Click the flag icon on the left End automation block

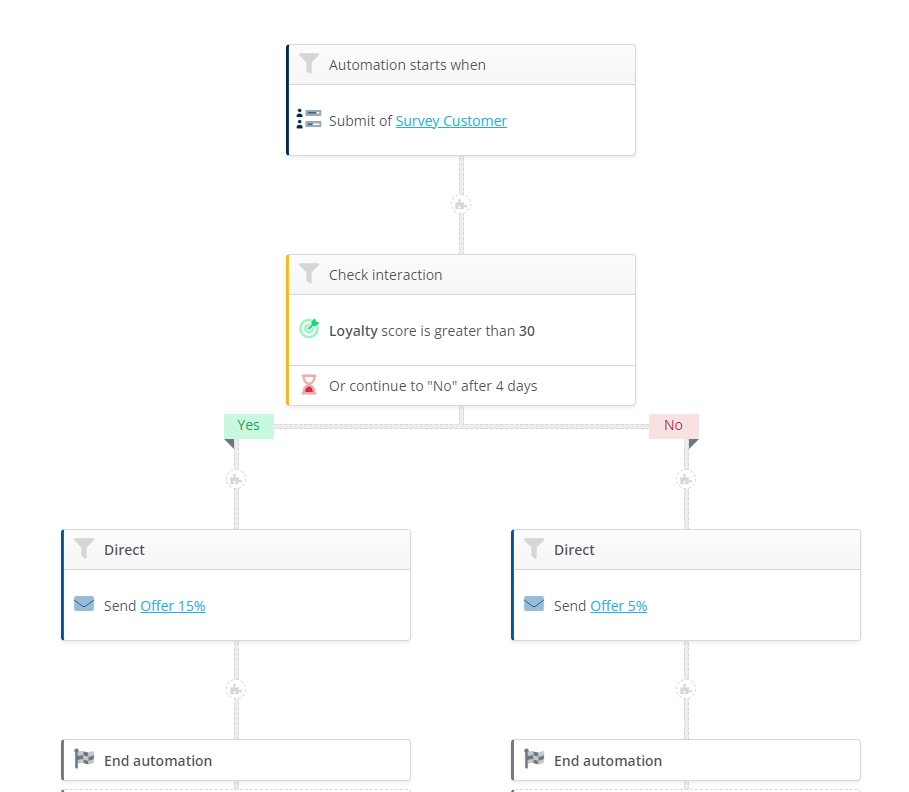tap(84, 759)
